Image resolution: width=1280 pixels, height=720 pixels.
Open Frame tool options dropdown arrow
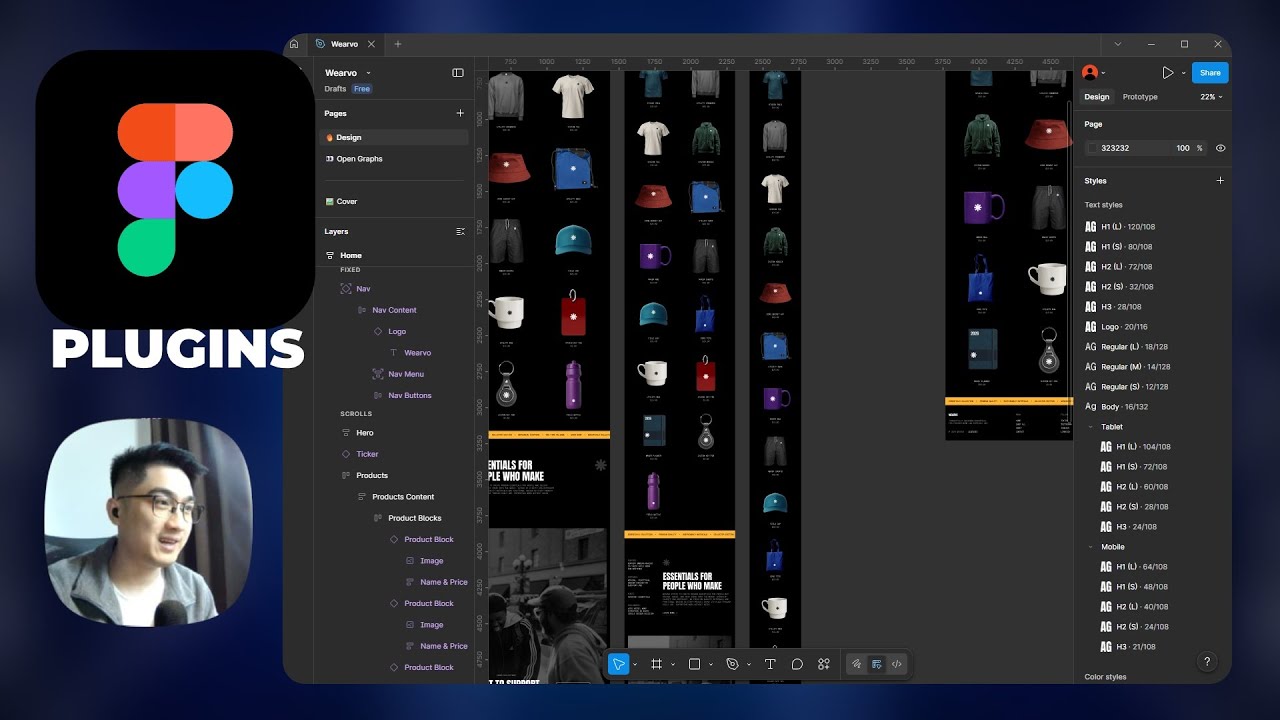(673, 664)
